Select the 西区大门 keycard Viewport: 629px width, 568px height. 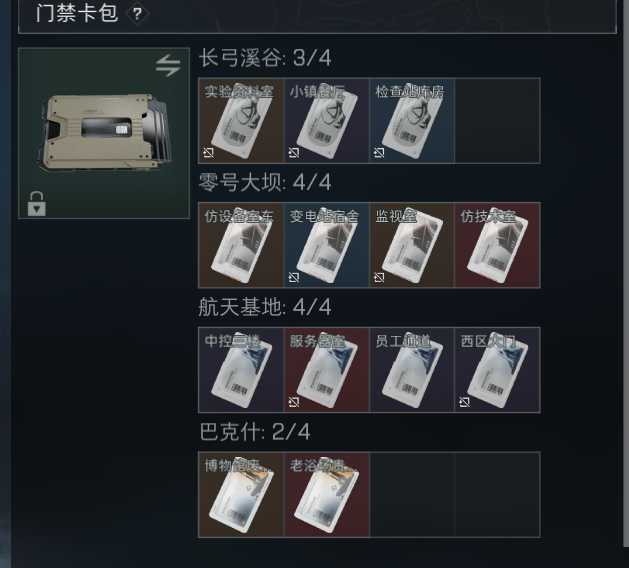point(497,370)
